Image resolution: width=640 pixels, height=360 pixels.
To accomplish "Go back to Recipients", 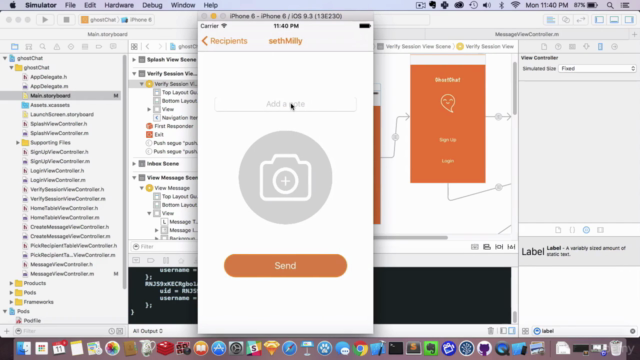I will [224, 41].
